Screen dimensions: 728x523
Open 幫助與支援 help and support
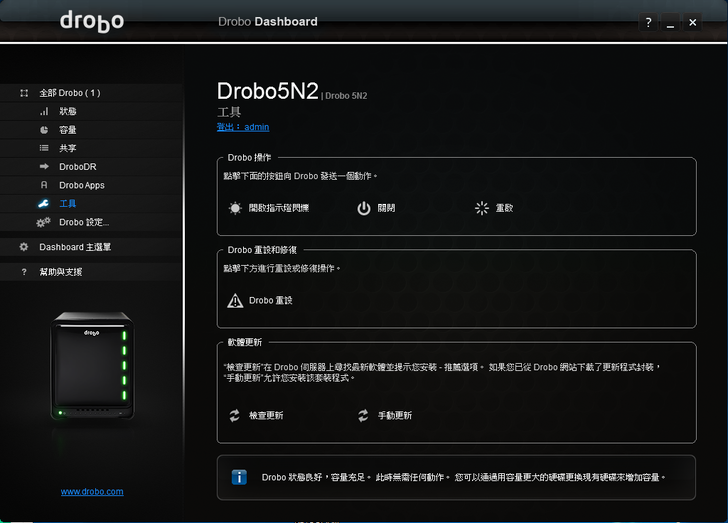[91, 272]
